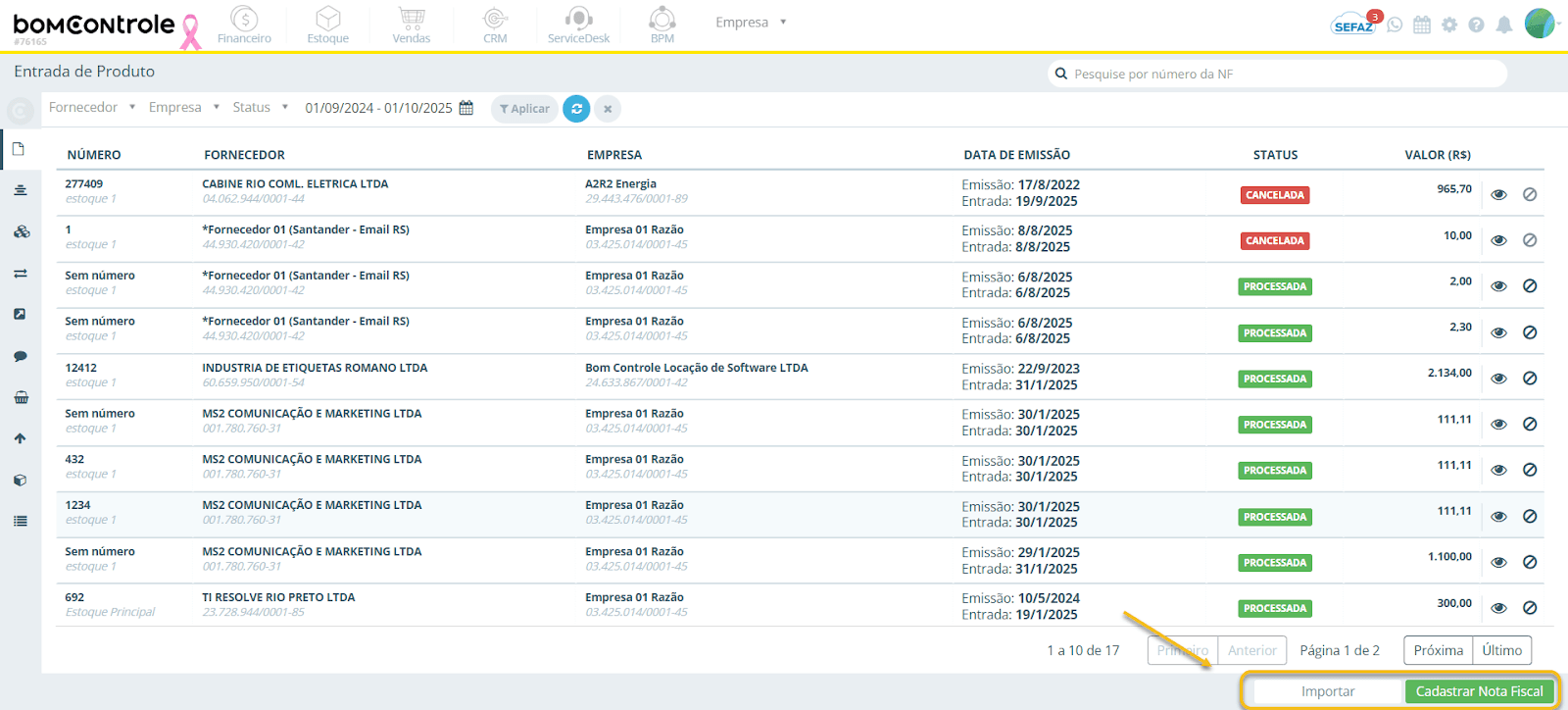Cancel invoice 692 using the circle-slash icon
This screenshot has height=710, width=1568.
[x=1530, y=608]
